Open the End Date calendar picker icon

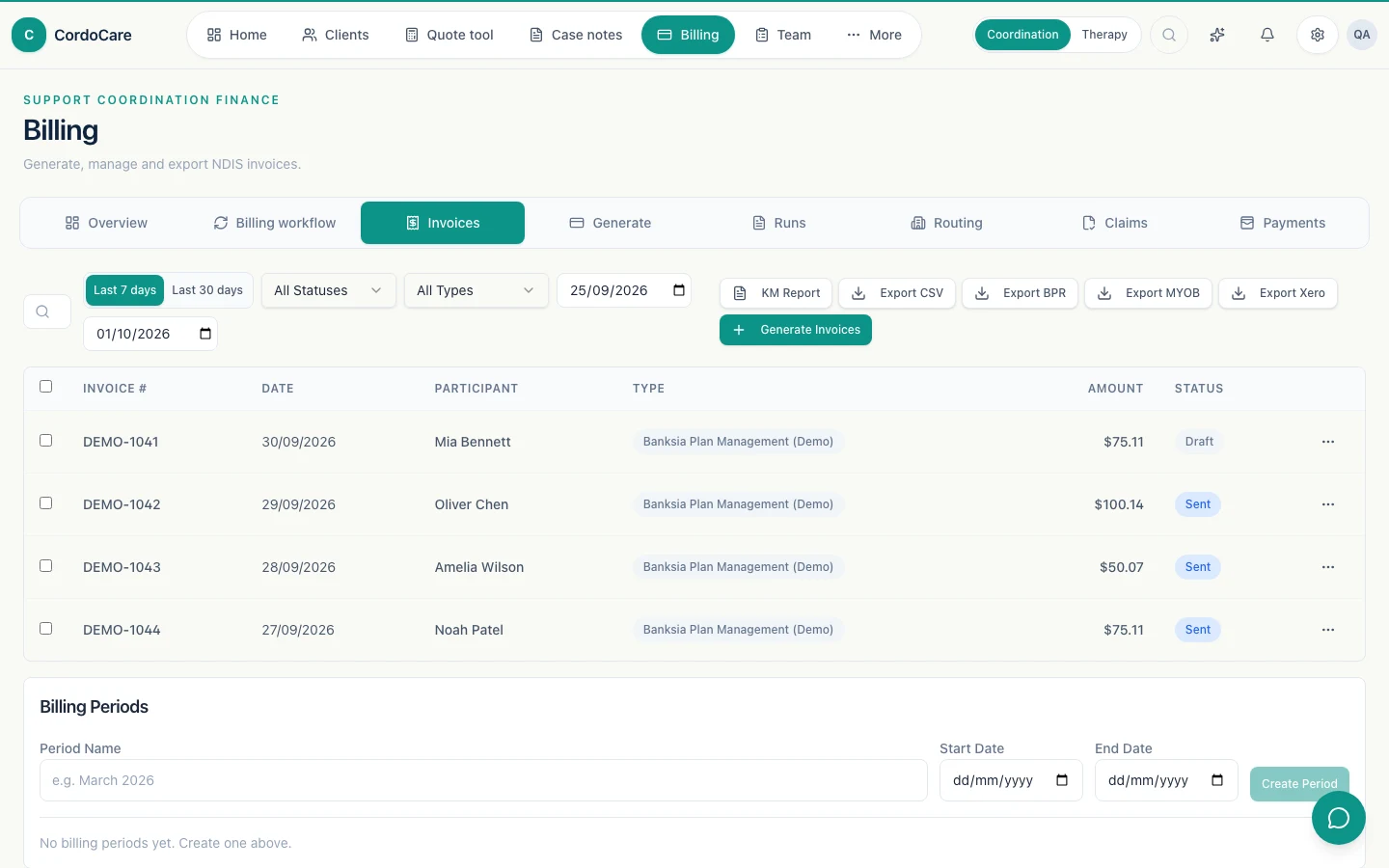tap(1217, 780)
